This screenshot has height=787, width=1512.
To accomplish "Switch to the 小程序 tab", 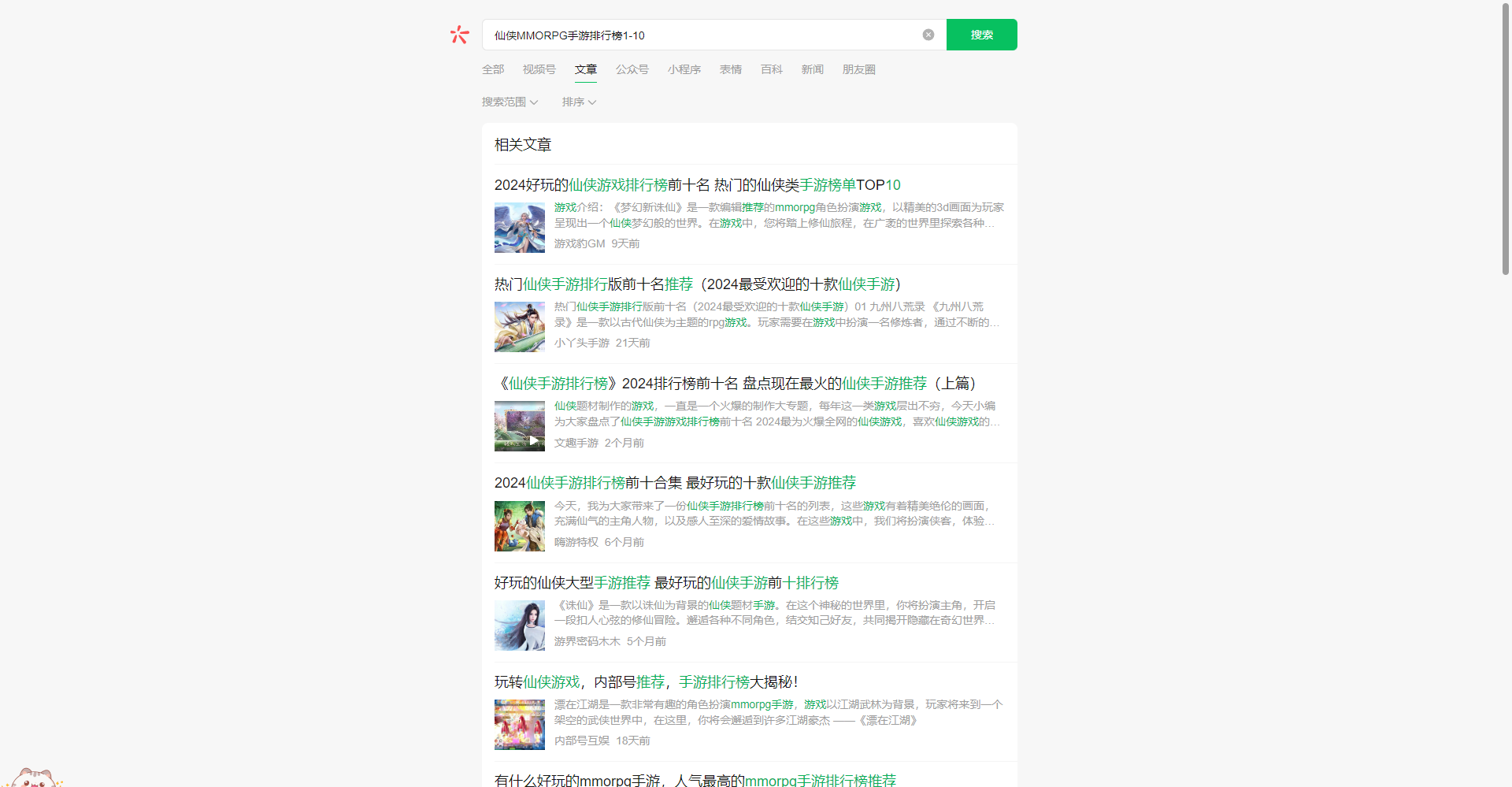I will pos(684,69).
